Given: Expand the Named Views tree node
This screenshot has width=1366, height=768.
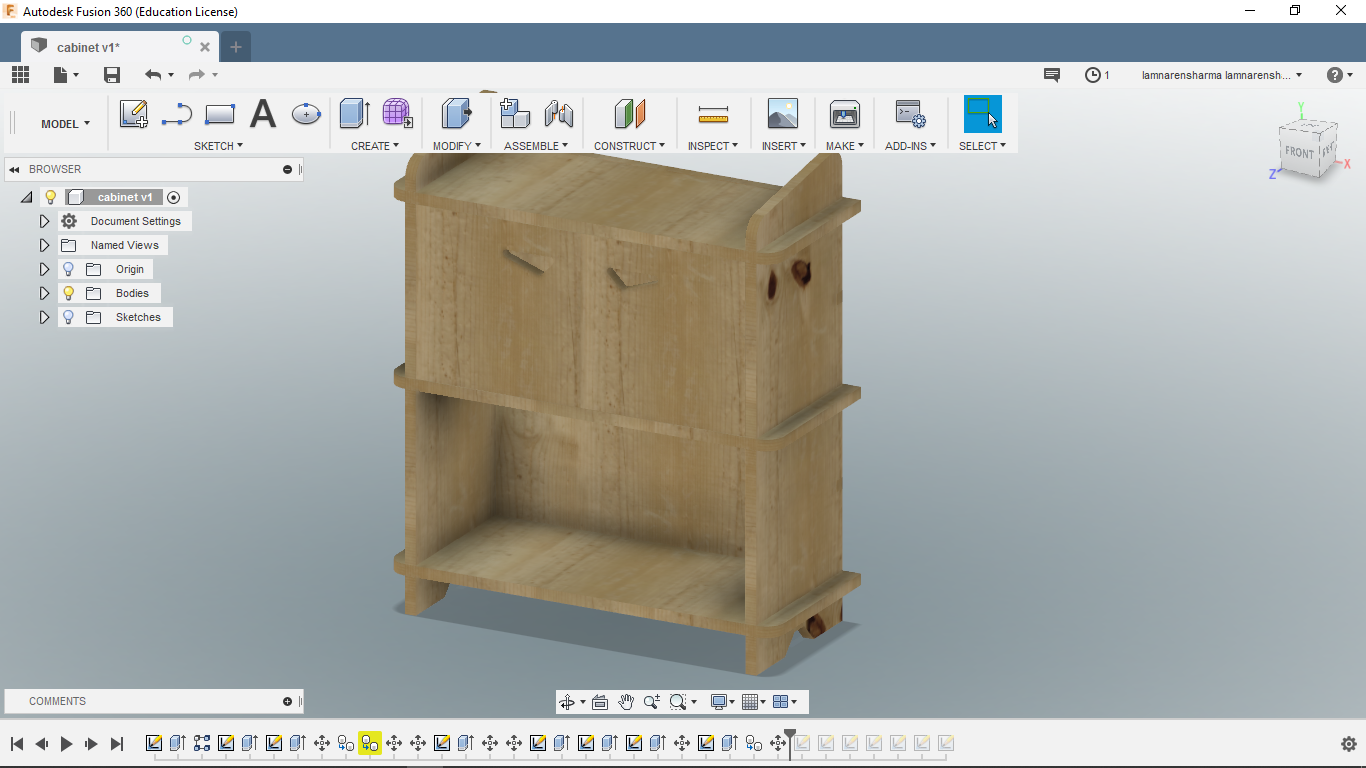Looking at the screenshot, I should [44, 245].
